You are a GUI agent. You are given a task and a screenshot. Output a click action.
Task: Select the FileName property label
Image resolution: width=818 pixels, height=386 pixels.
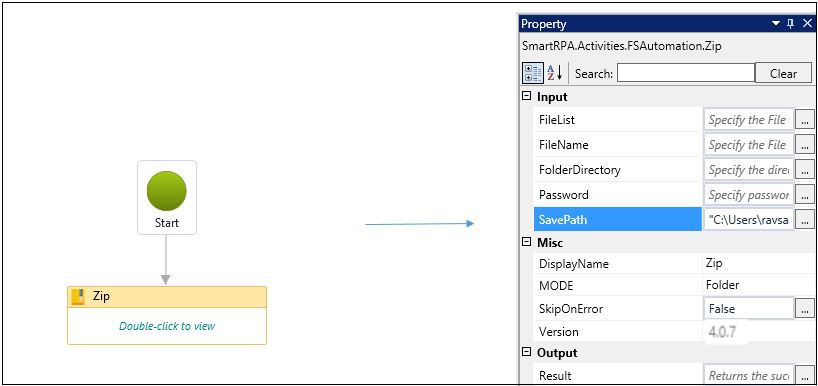tap(563, 144)
